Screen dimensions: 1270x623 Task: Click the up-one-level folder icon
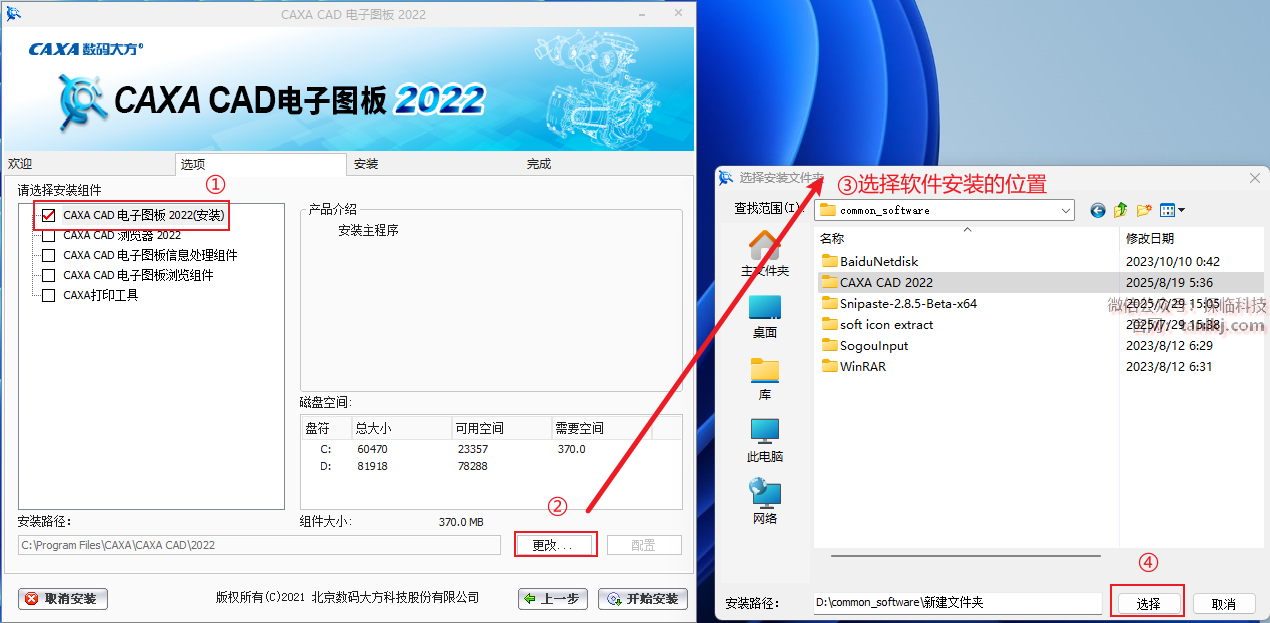(x=1121, y=210)
